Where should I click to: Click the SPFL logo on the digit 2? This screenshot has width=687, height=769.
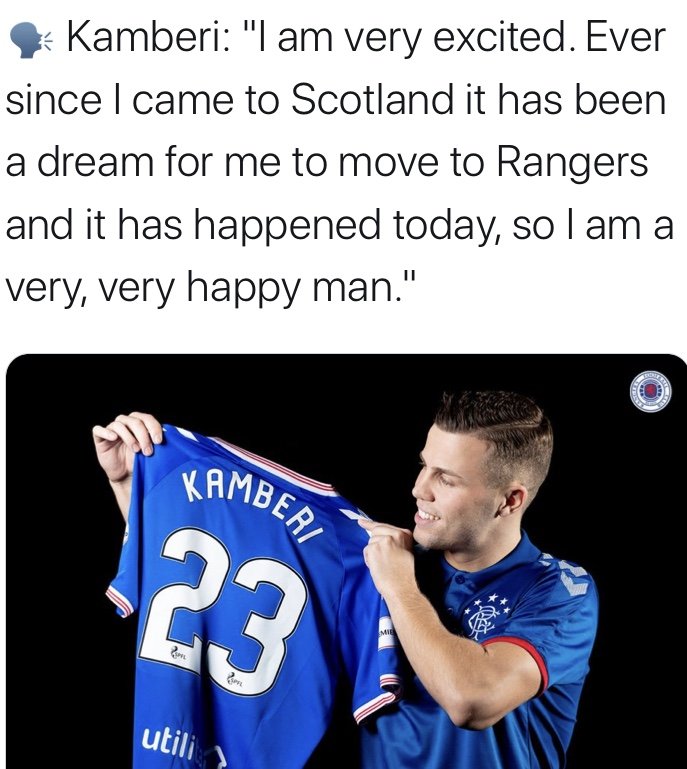[x=177, y=653]
